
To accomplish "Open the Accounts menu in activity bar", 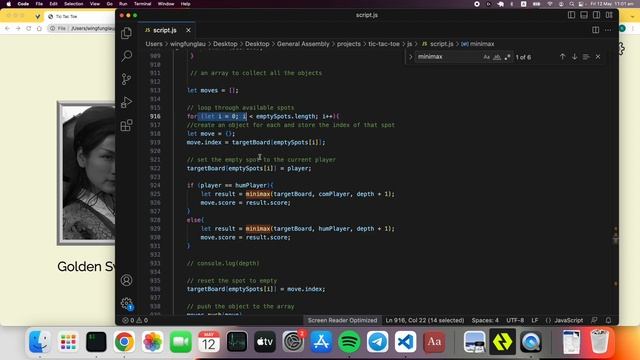I will pyautogui.click(x=127, y=280).
